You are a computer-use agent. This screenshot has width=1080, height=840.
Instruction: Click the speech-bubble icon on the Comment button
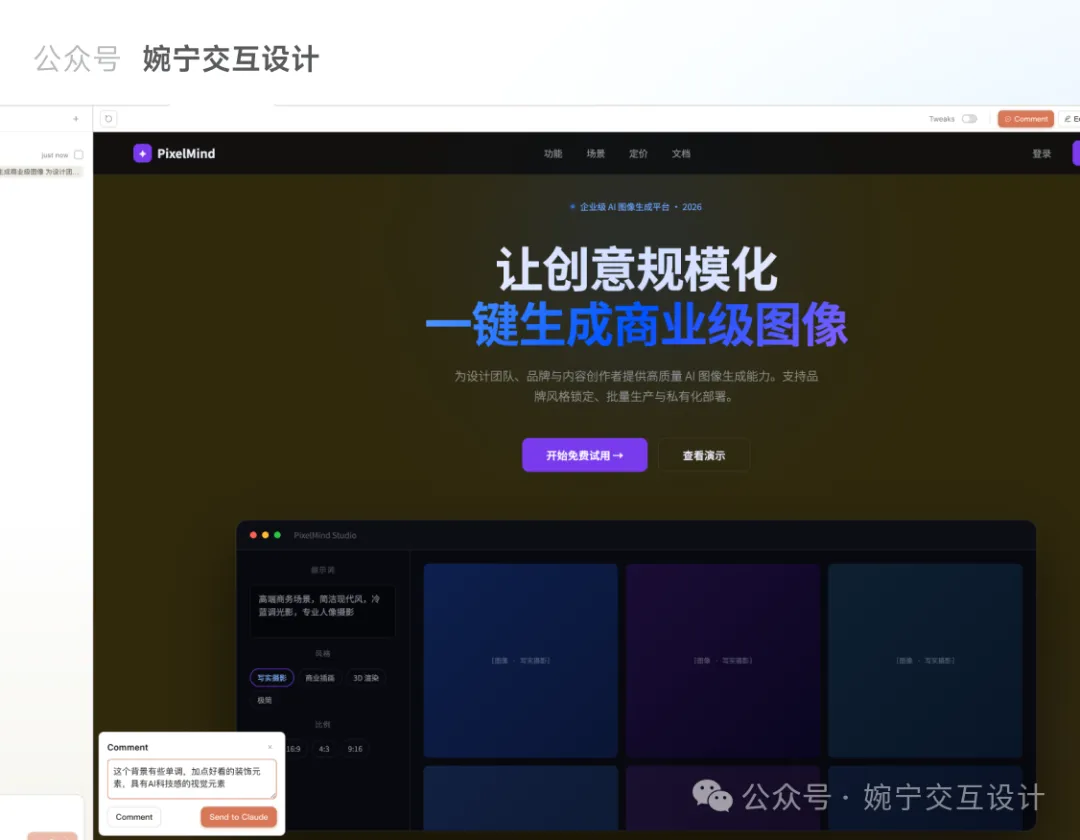[1008, 118]
